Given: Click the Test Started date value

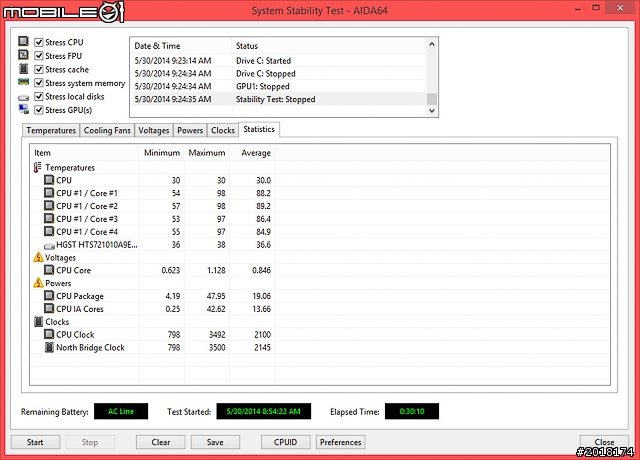Looking at the screenshot, I should point(263,411).
